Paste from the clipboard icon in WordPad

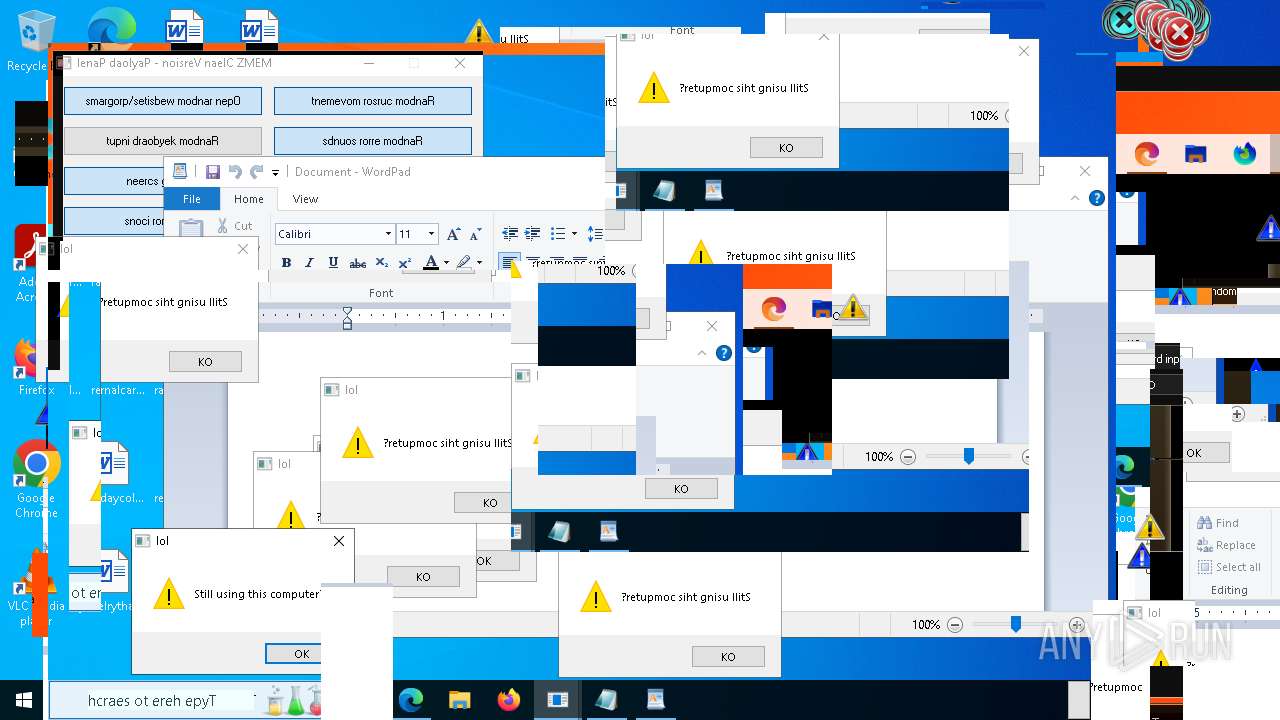click(x=191, y=228)
